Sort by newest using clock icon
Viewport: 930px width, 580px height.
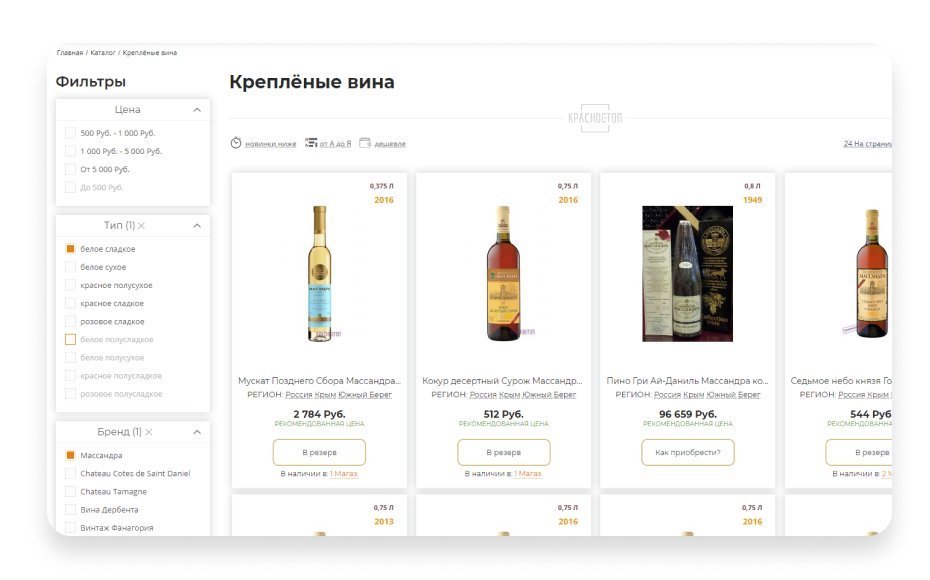[236, 143]
